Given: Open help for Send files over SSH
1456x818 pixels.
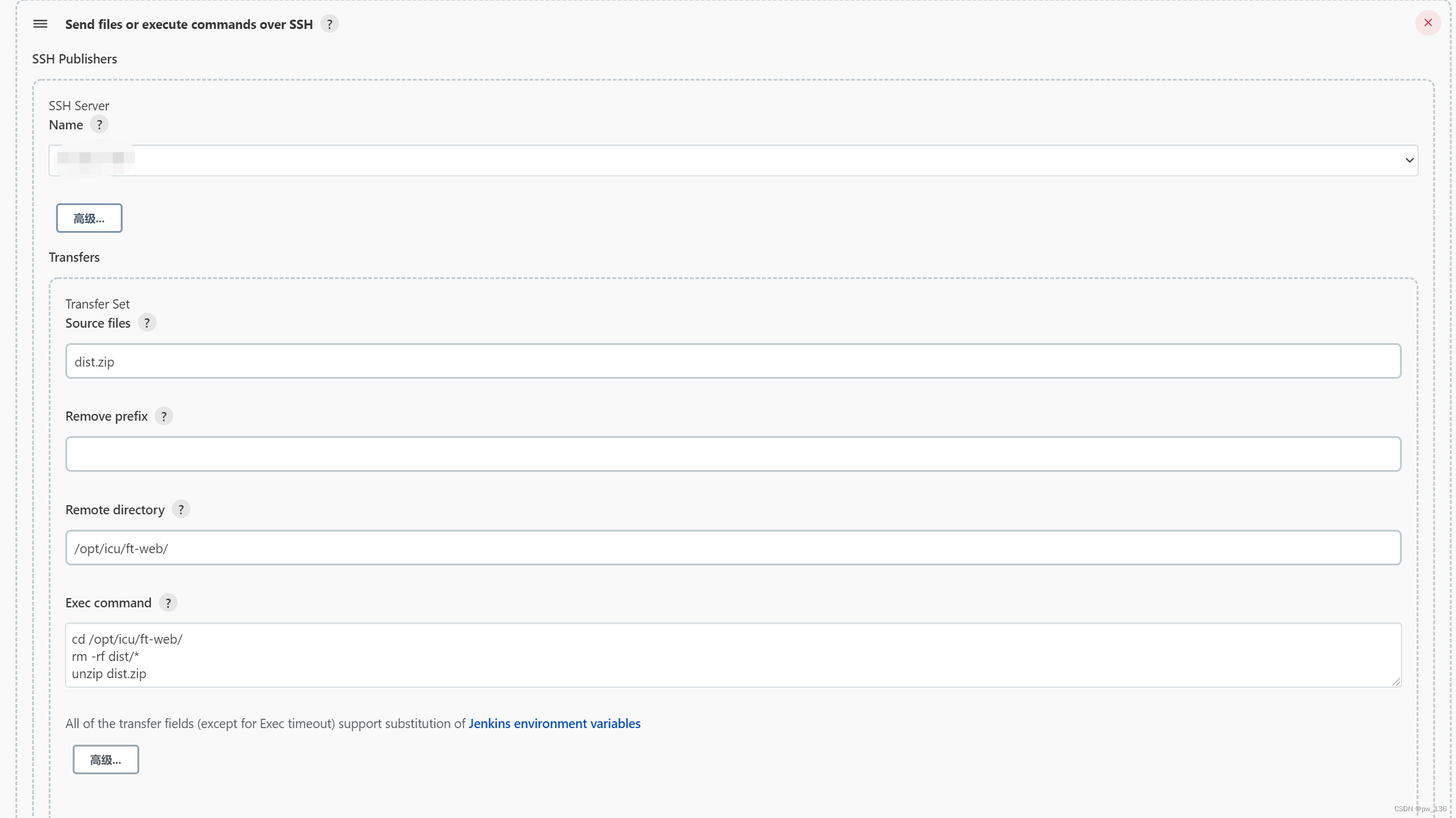Looking at the screenshot, I should pyautogui.click(x=330, y=24).
